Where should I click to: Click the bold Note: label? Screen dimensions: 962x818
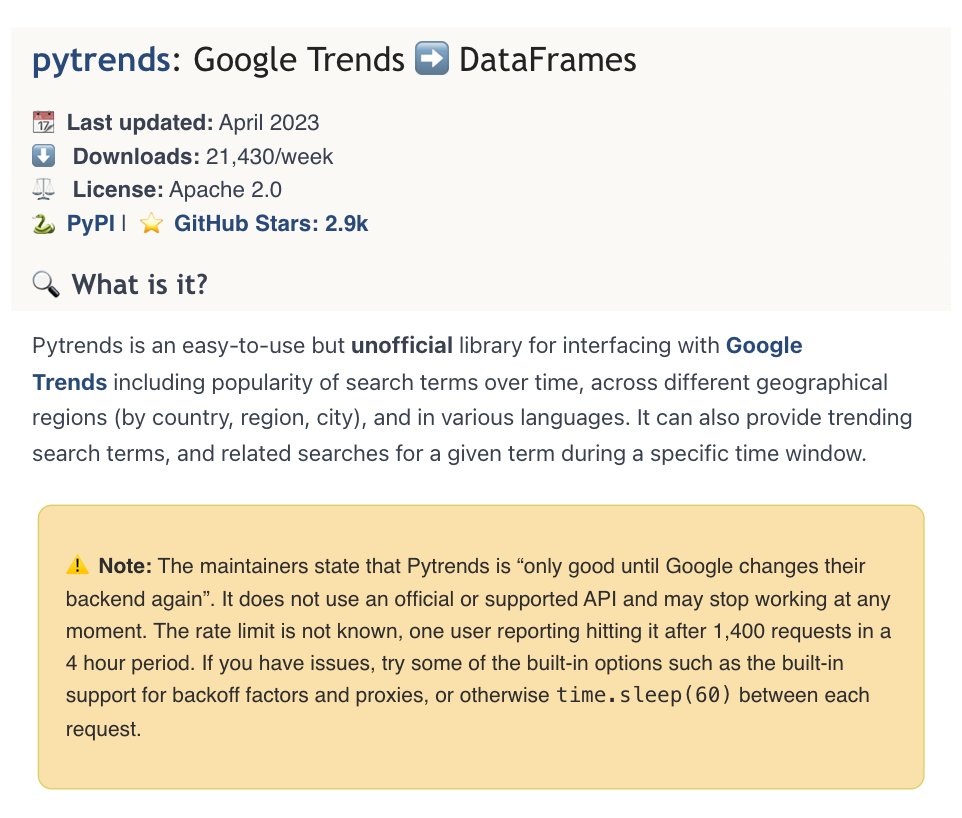point(125,566)
